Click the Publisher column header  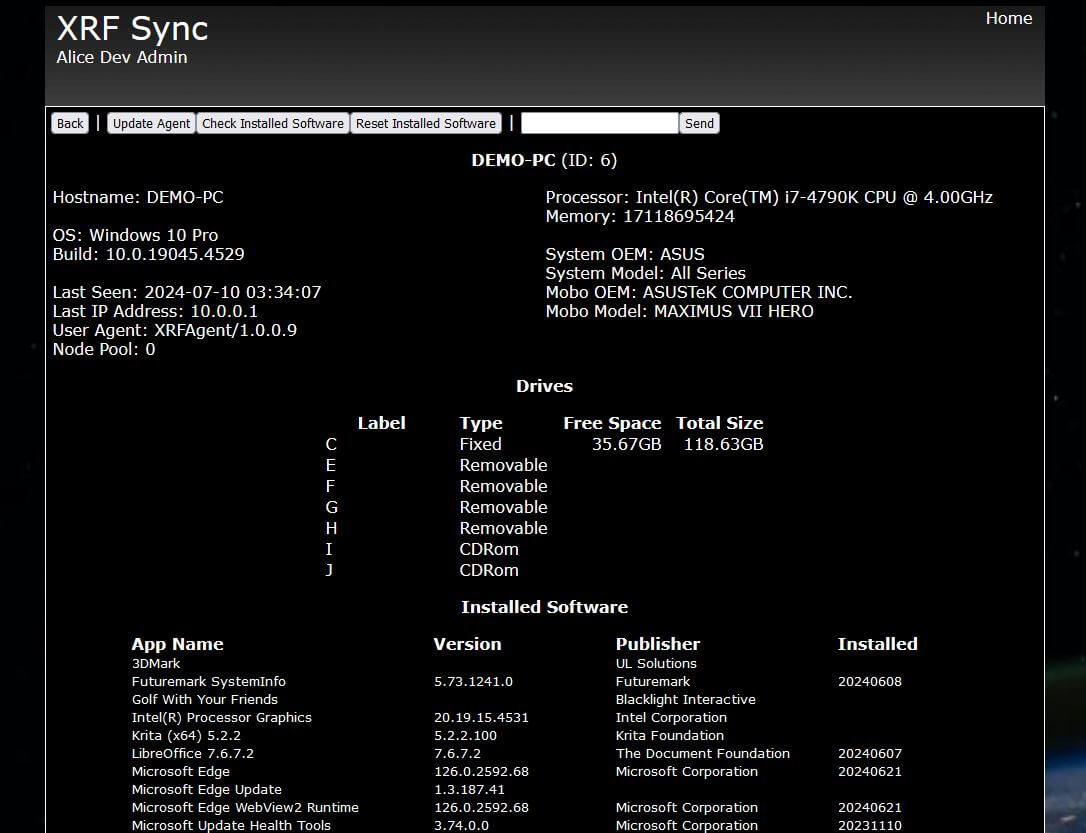click(658, 644)
